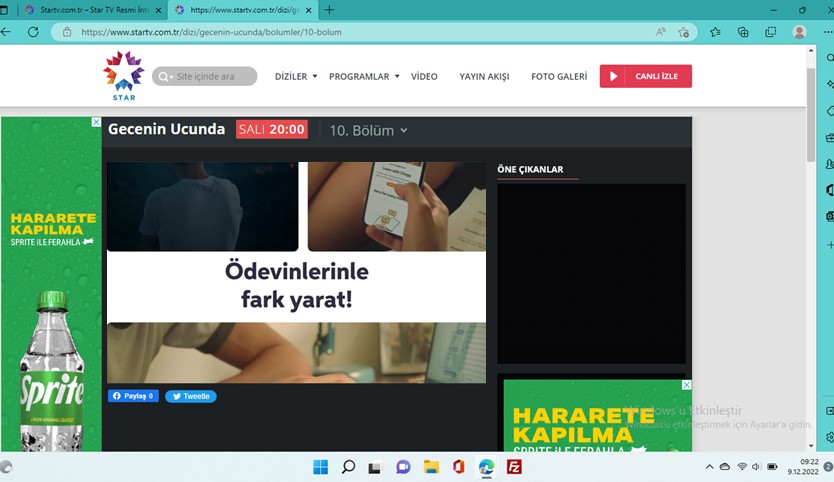This screenshot has width=834, height=482.
Task: Click the CANLI İZLE button
Action: (646, 76)
